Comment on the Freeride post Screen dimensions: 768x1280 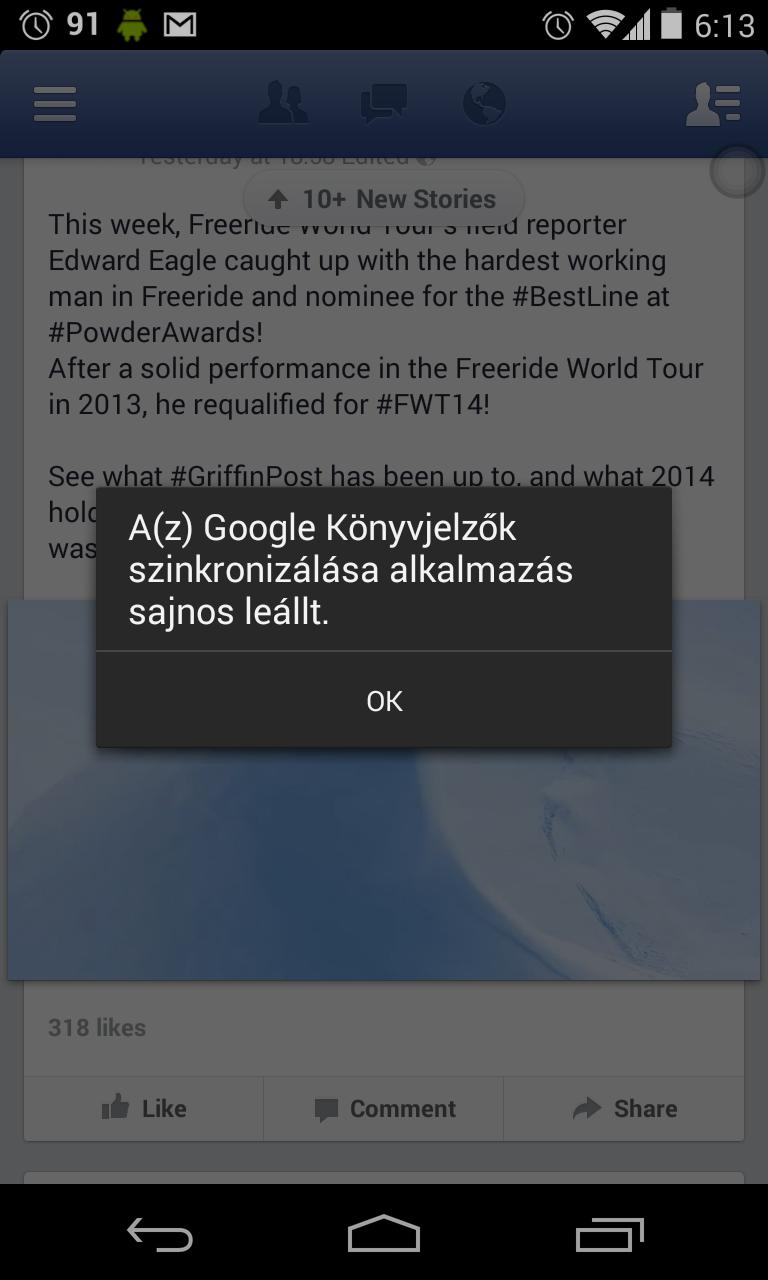[x=384, y=1108]
